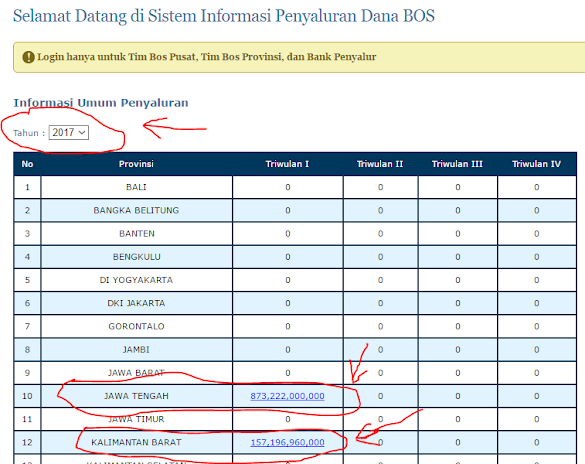The image size is (585, 464).
Task: Click the Triwulan I value for BALI
Action: (288, 187)
